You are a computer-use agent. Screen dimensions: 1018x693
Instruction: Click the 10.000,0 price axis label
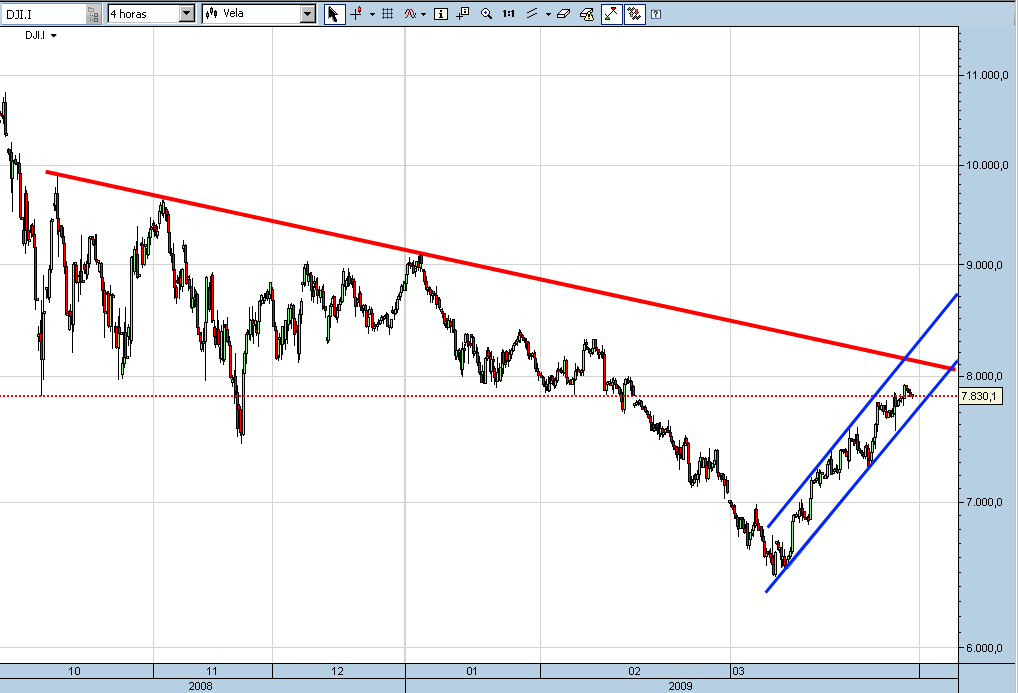point(987,165)
